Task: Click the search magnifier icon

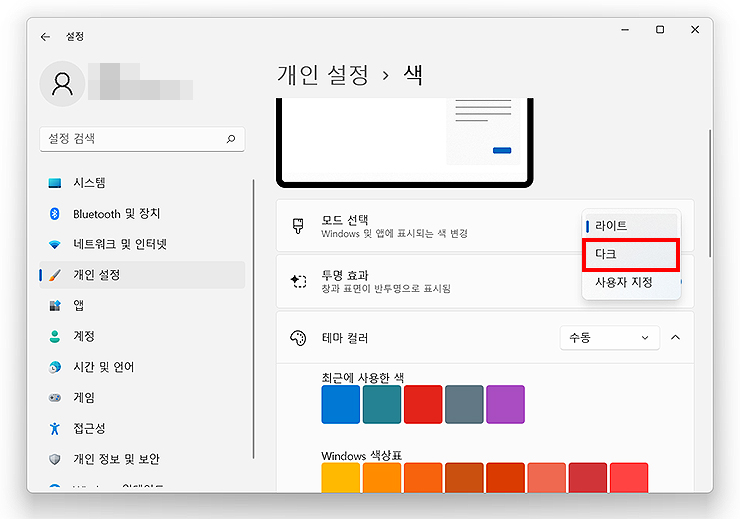Action: coord(231,139)
